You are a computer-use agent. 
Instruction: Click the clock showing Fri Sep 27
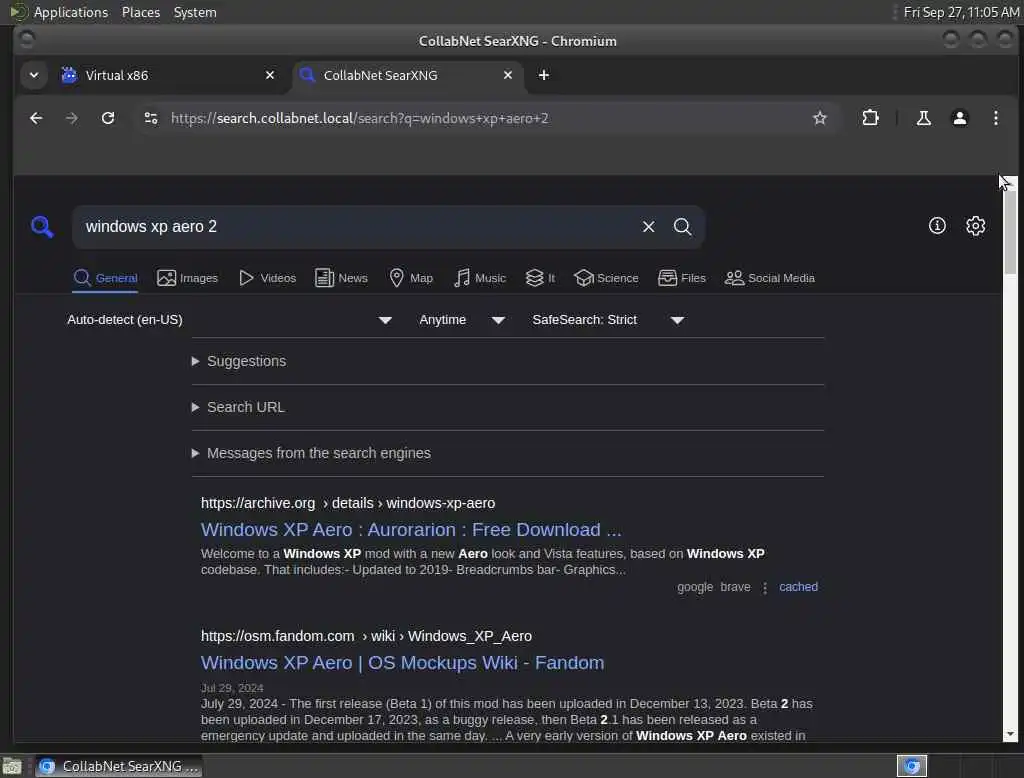tap(961, 12)
